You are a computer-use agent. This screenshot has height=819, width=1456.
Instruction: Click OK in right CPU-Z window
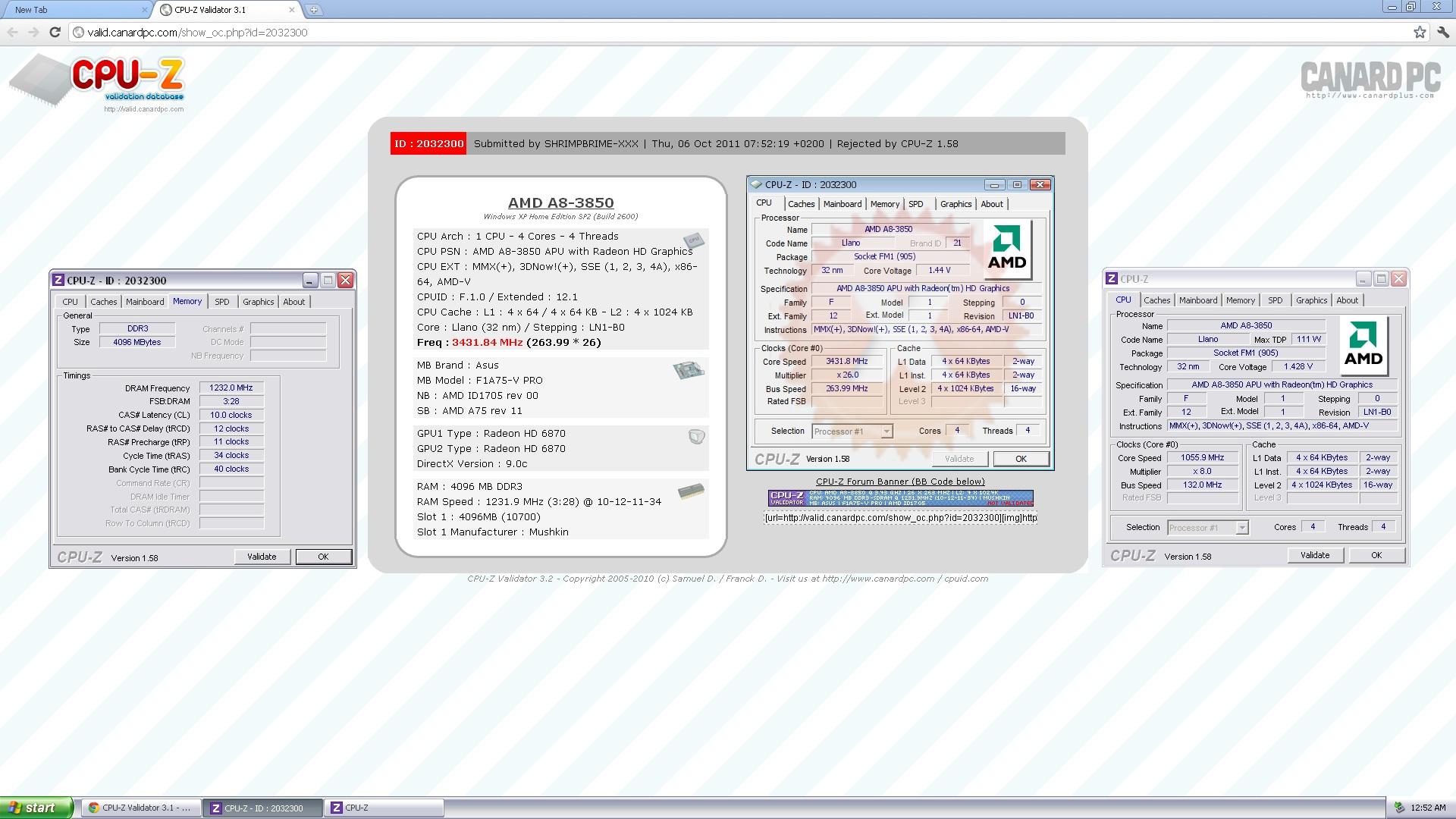click(1376, 555)
